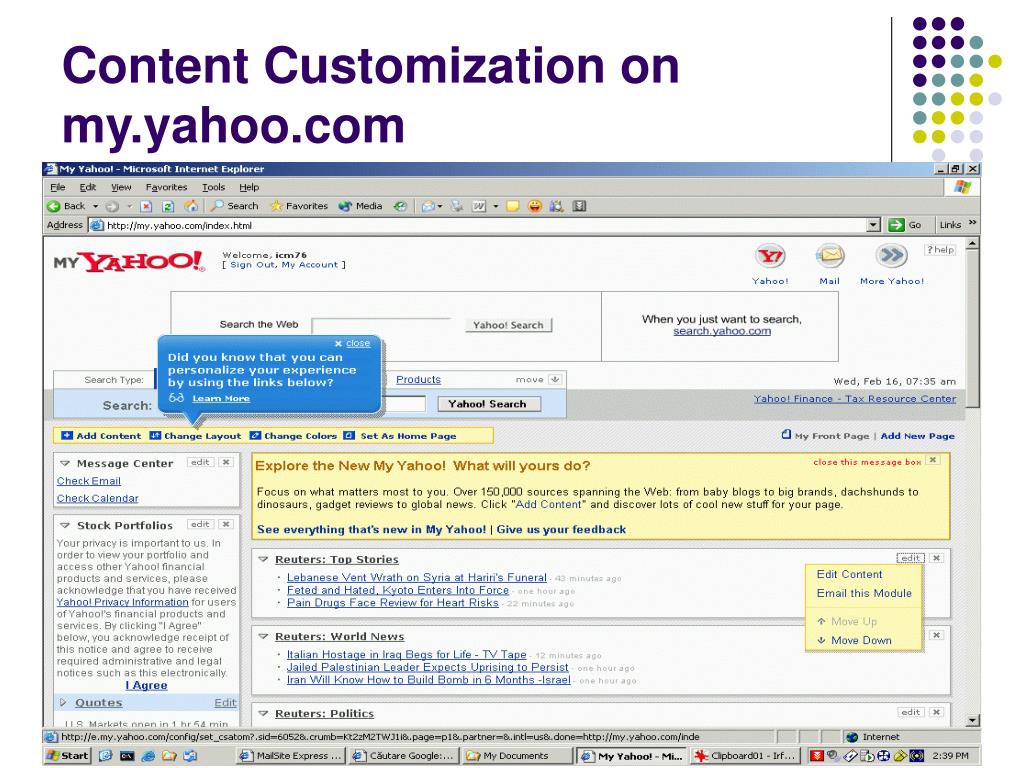Click Set As Home Page
1024x768 pixels.
(400, 436)
